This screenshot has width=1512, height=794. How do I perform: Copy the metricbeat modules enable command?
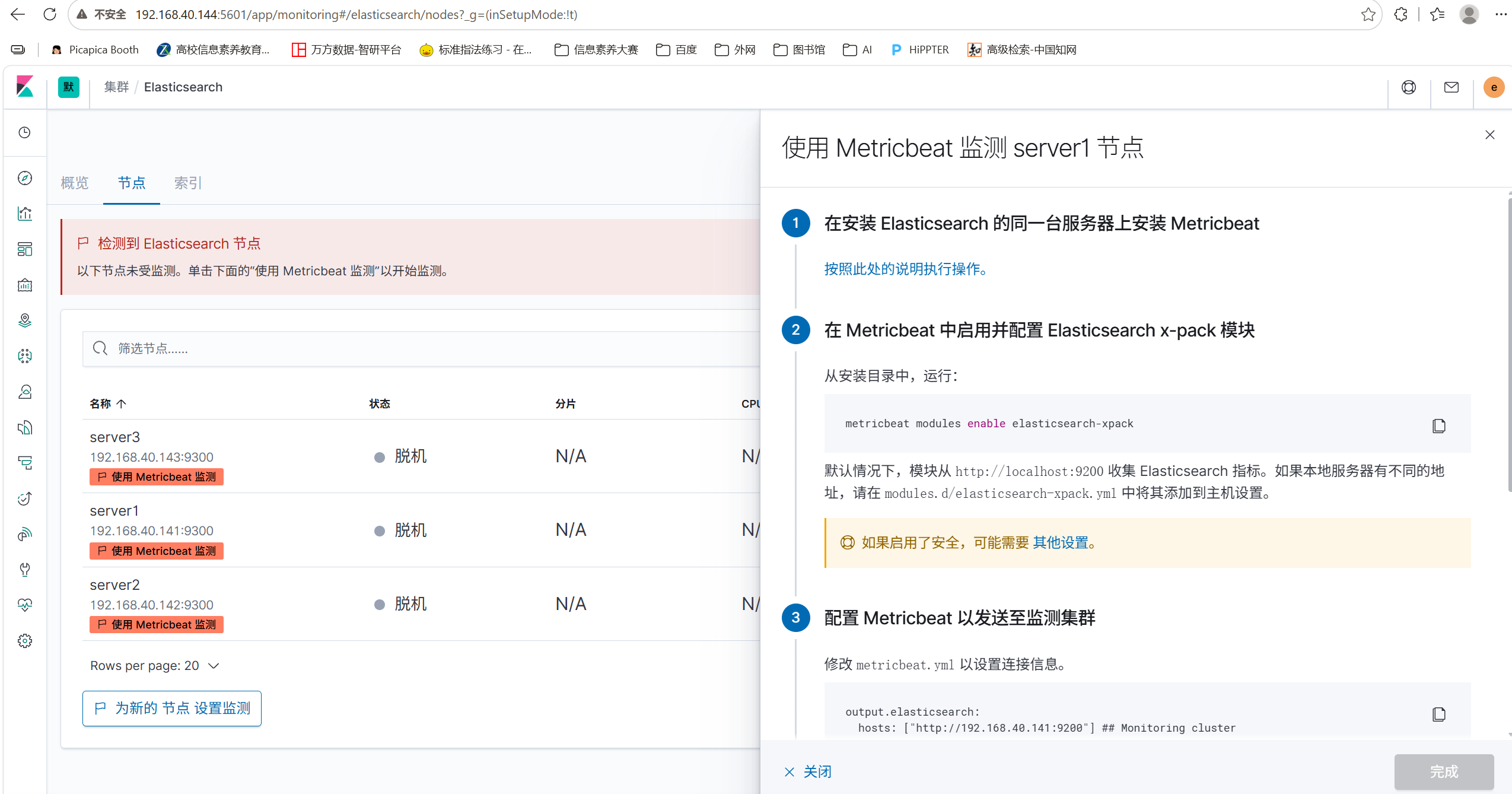point(1438,425)
